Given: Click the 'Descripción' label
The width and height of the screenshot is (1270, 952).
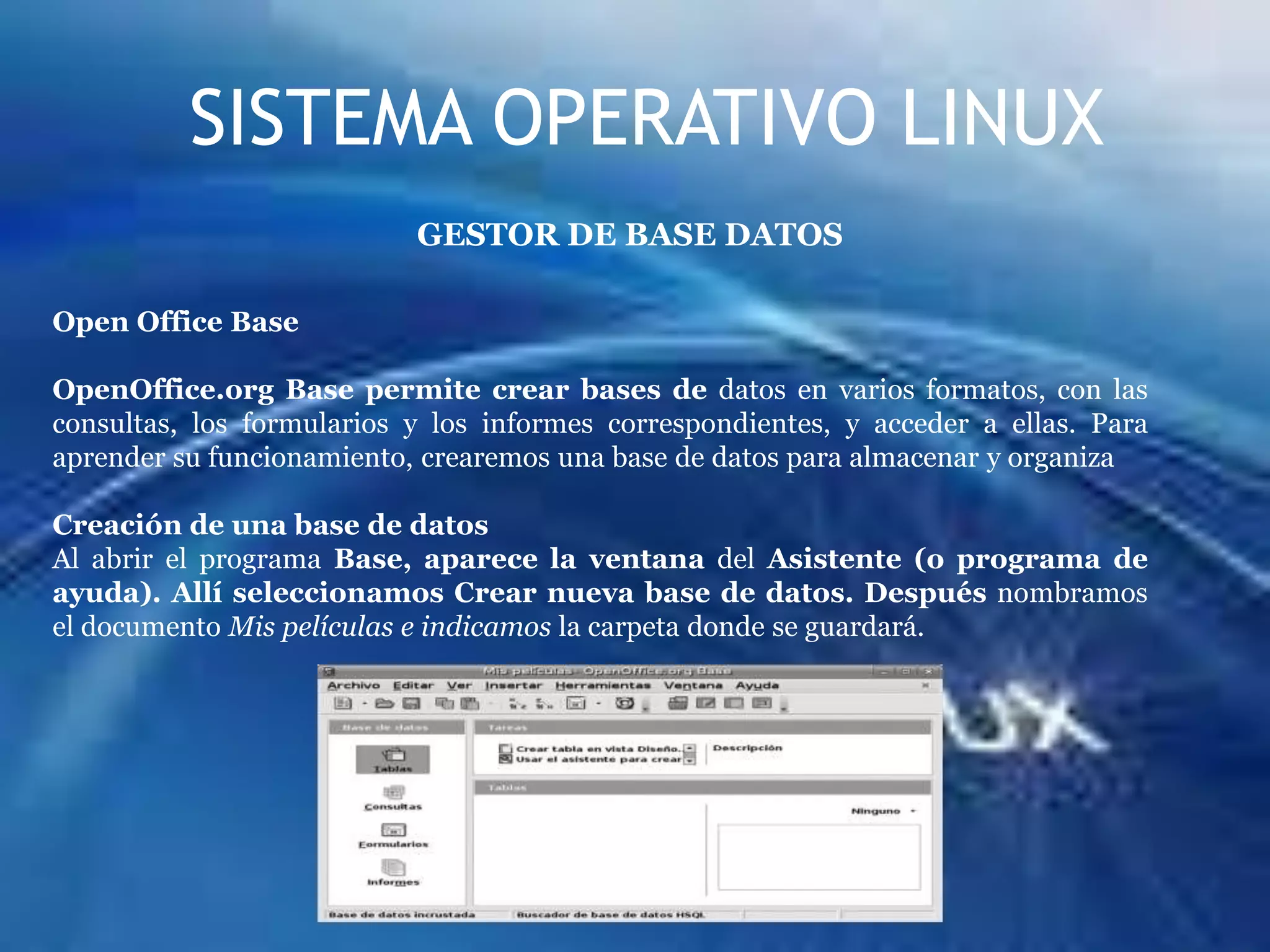Looking at the screenshot, I should pos(747,748).
